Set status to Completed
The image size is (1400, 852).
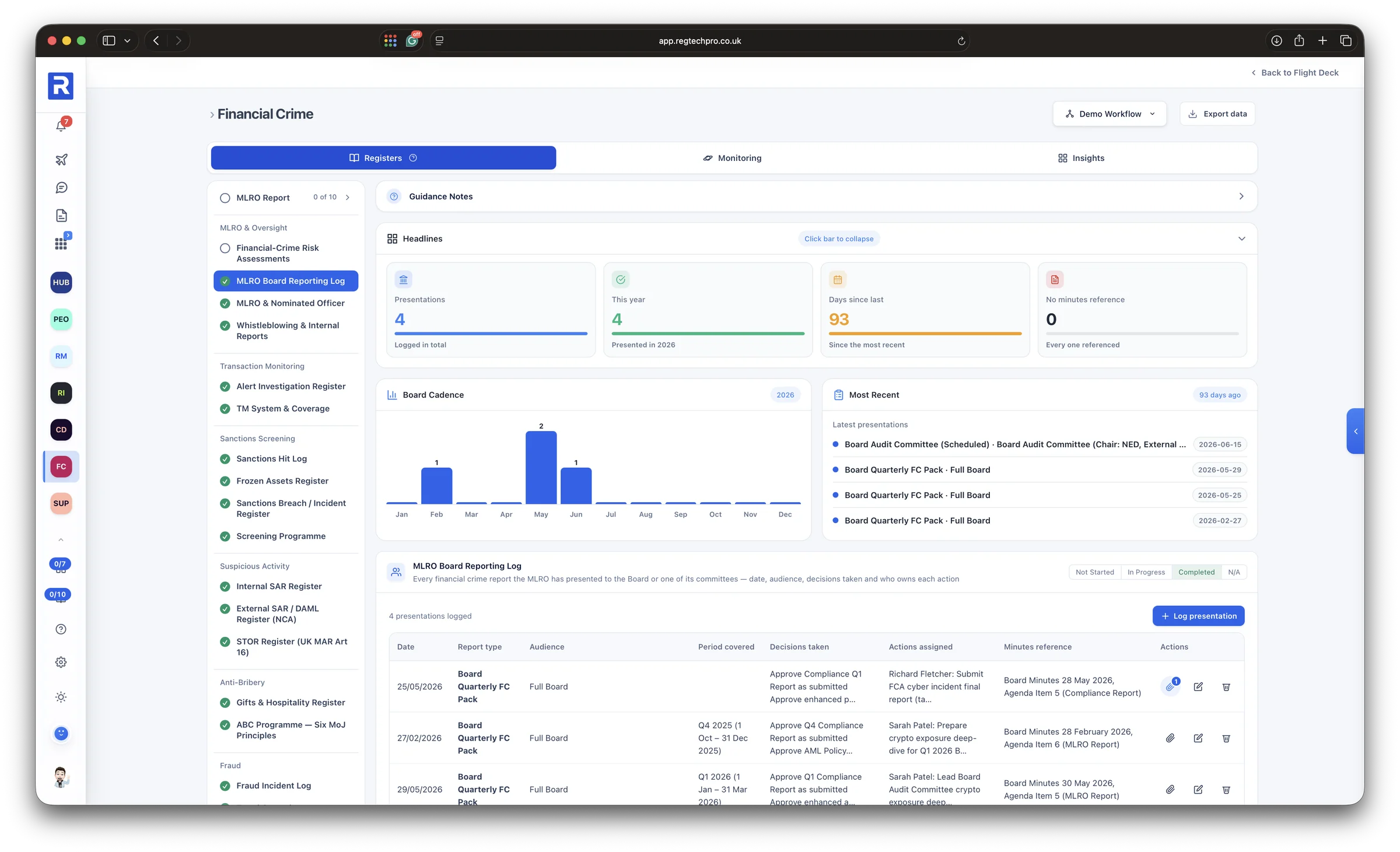pos(1196,572)
